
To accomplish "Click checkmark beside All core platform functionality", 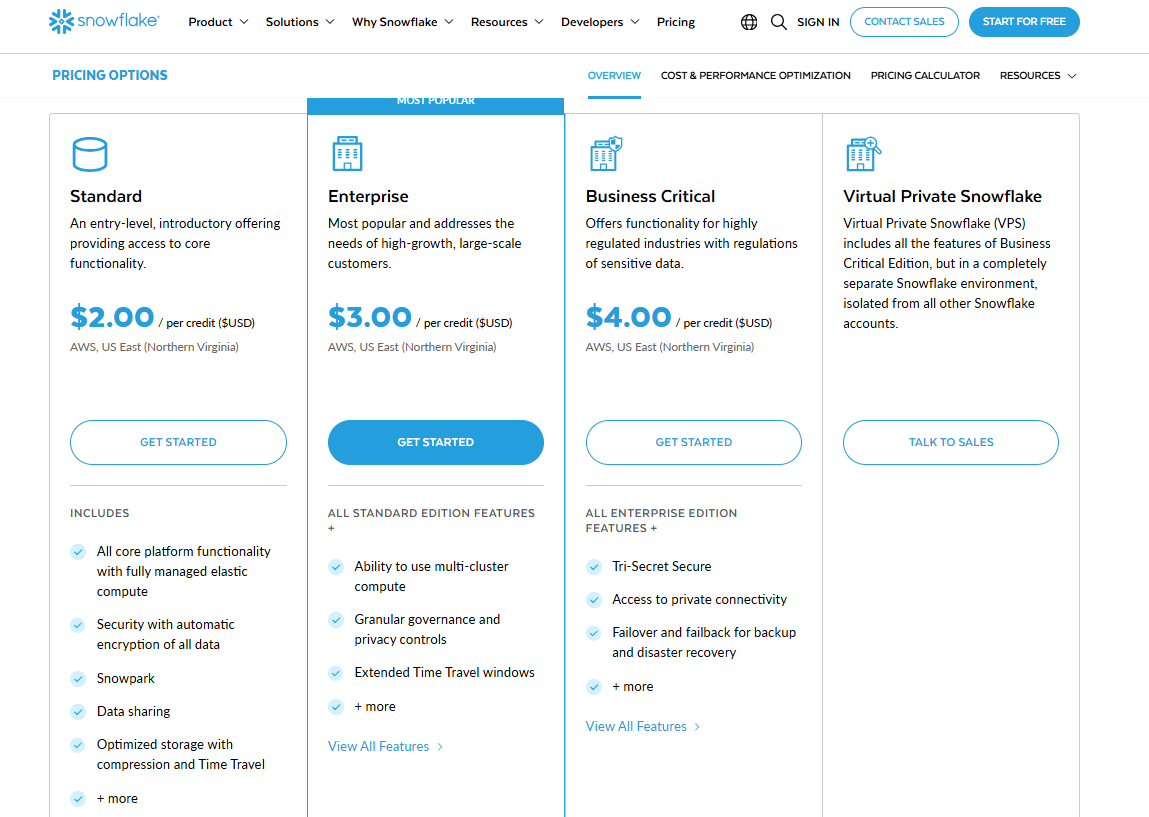I will 78,552.
